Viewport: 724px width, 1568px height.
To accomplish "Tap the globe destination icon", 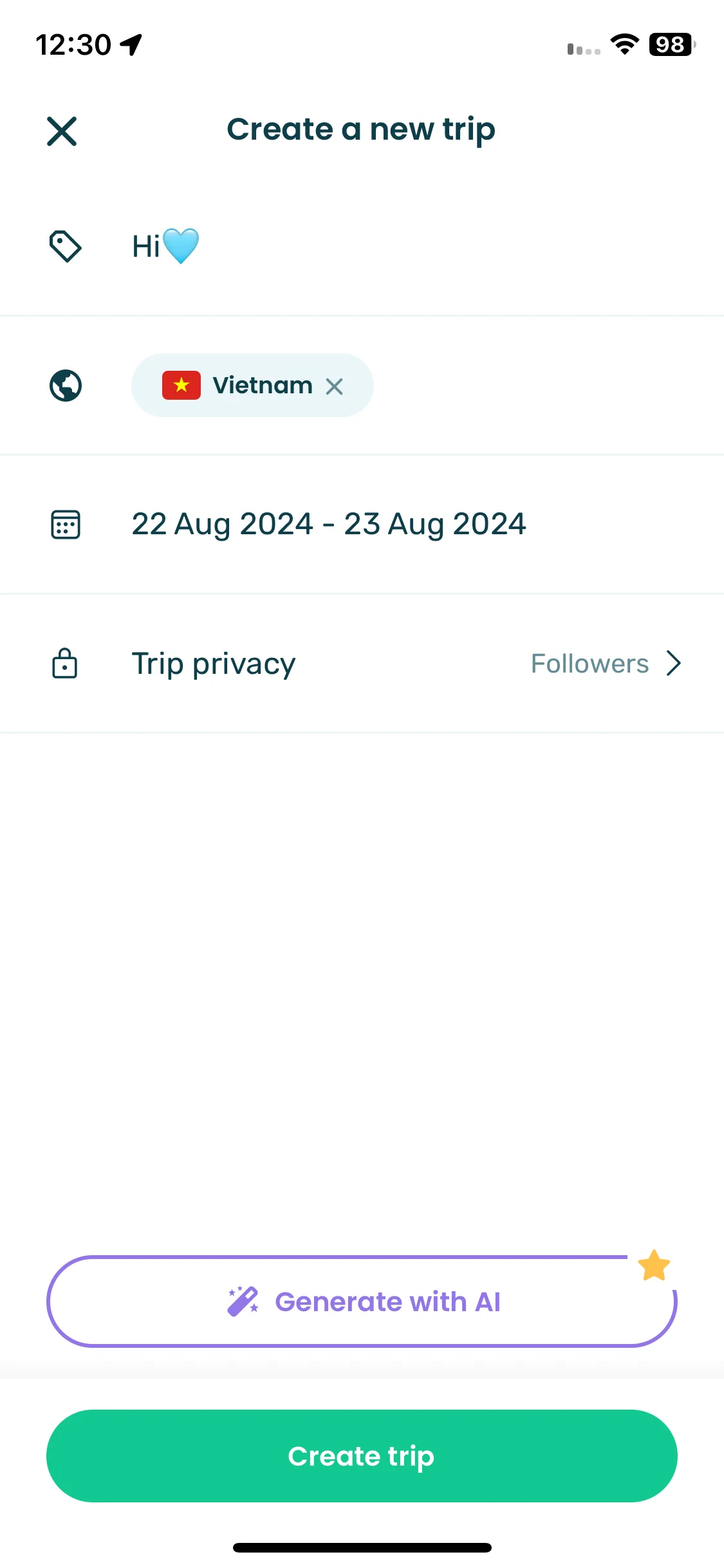I will 66,386.
